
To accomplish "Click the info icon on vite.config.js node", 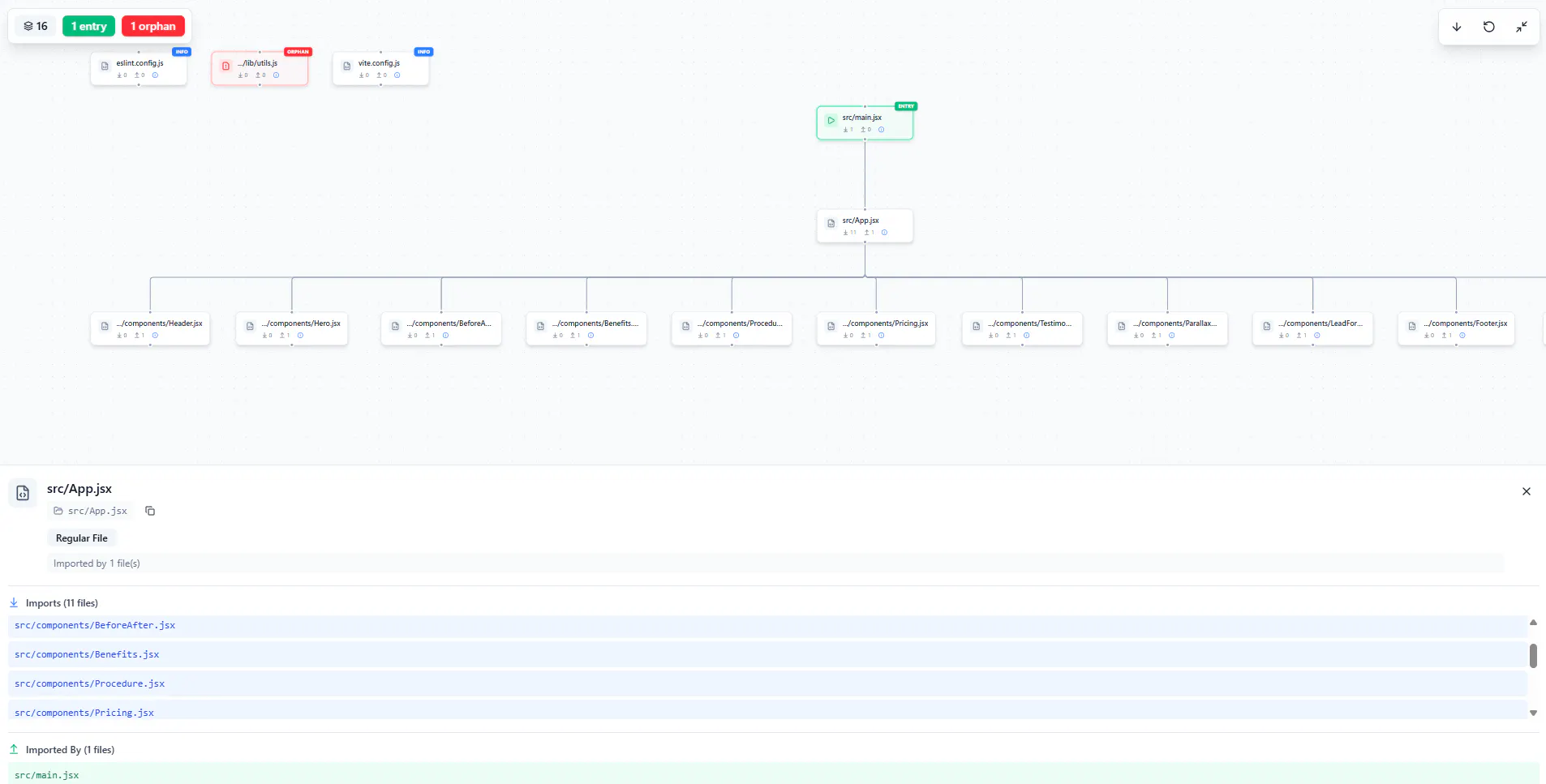I will click(397, 75).
